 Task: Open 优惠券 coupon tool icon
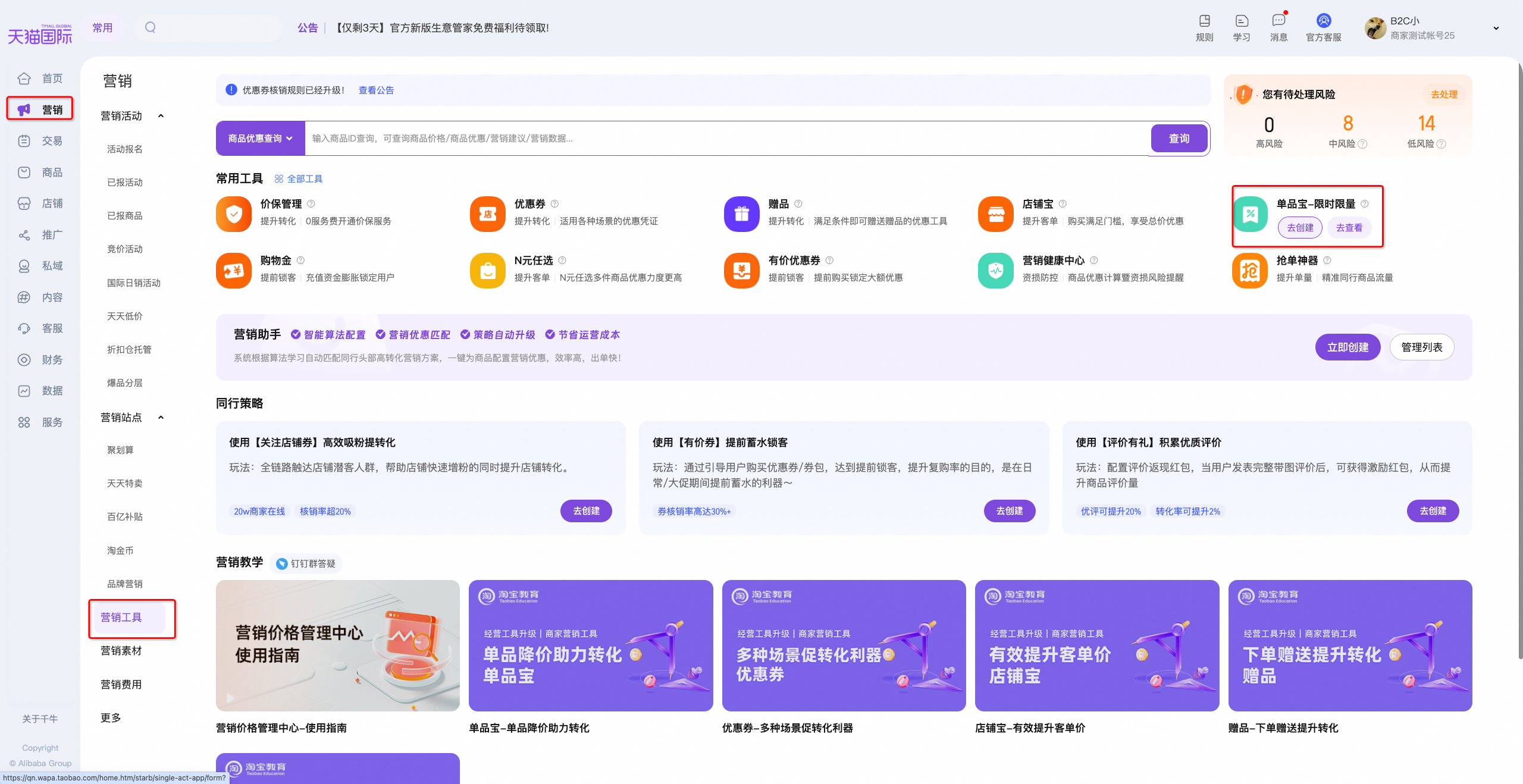click(488, 214)
